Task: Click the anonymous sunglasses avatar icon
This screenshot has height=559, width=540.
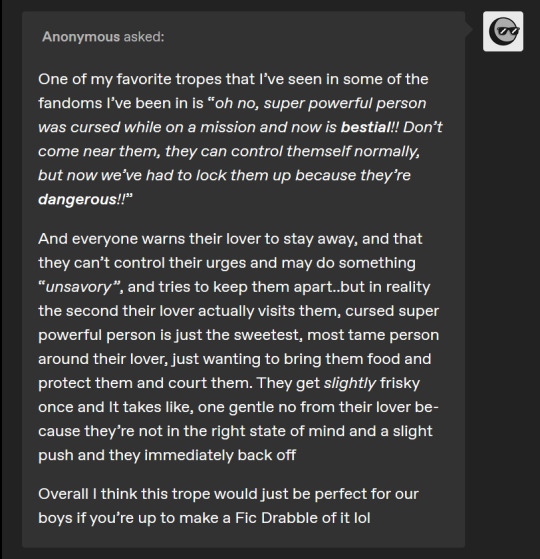Action: coord(503,31)
